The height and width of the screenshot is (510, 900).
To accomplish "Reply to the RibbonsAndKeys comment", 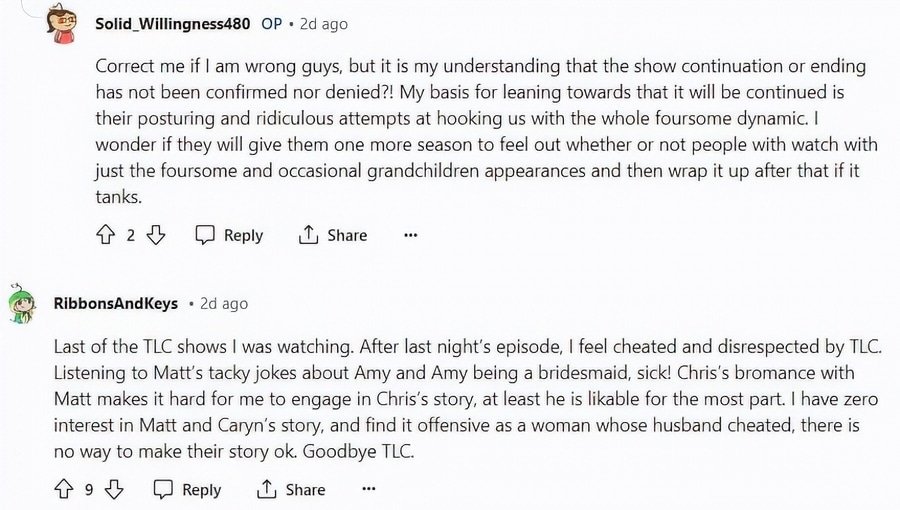I will 188,489.
